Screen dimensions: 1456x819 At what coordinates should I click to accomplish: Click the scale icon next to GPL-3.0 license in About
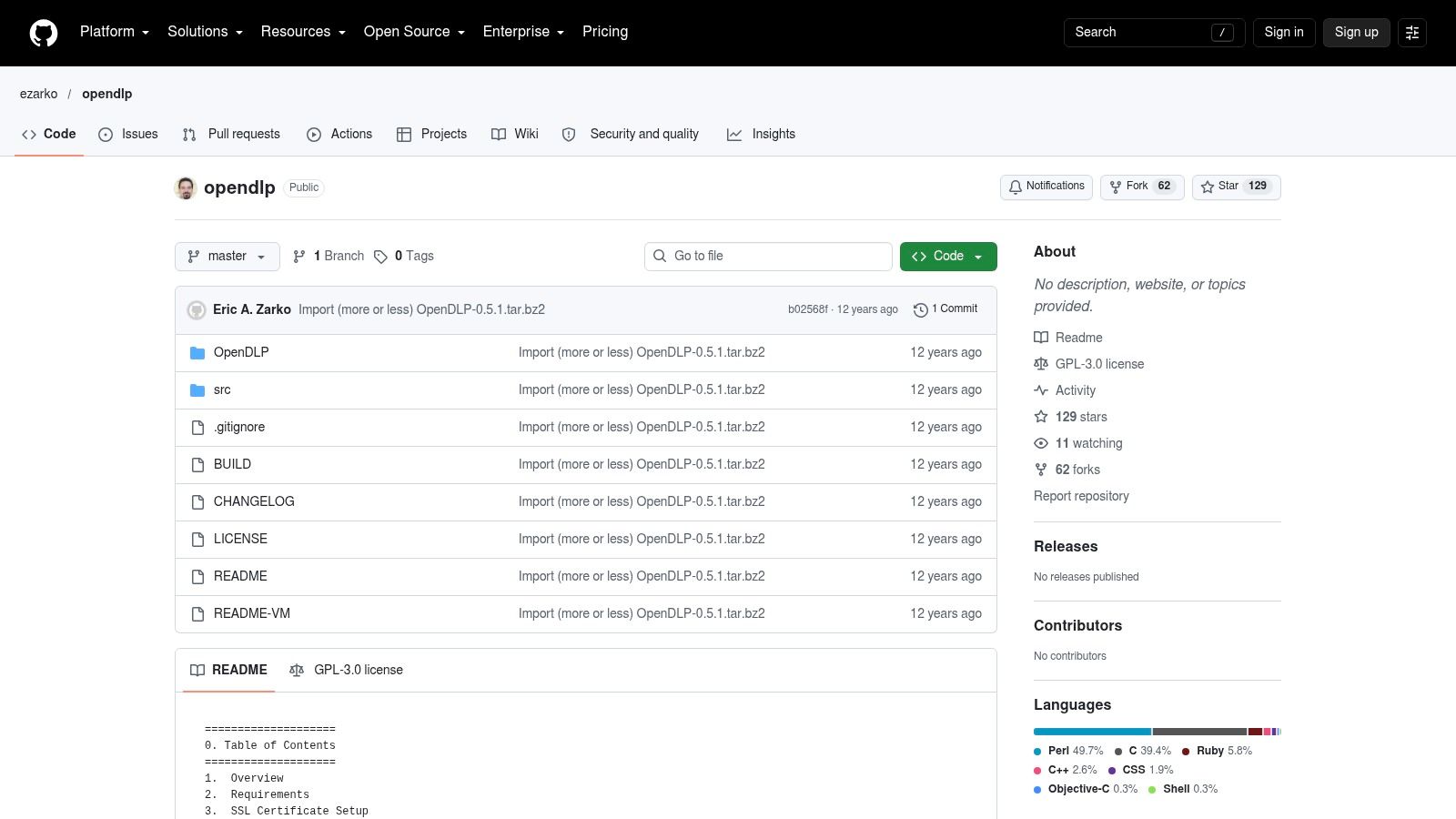click(x=1041, y=364)
